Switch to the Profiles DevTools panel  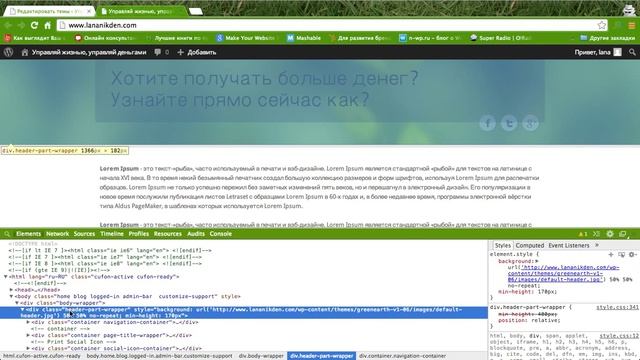[x=138, y=234]
